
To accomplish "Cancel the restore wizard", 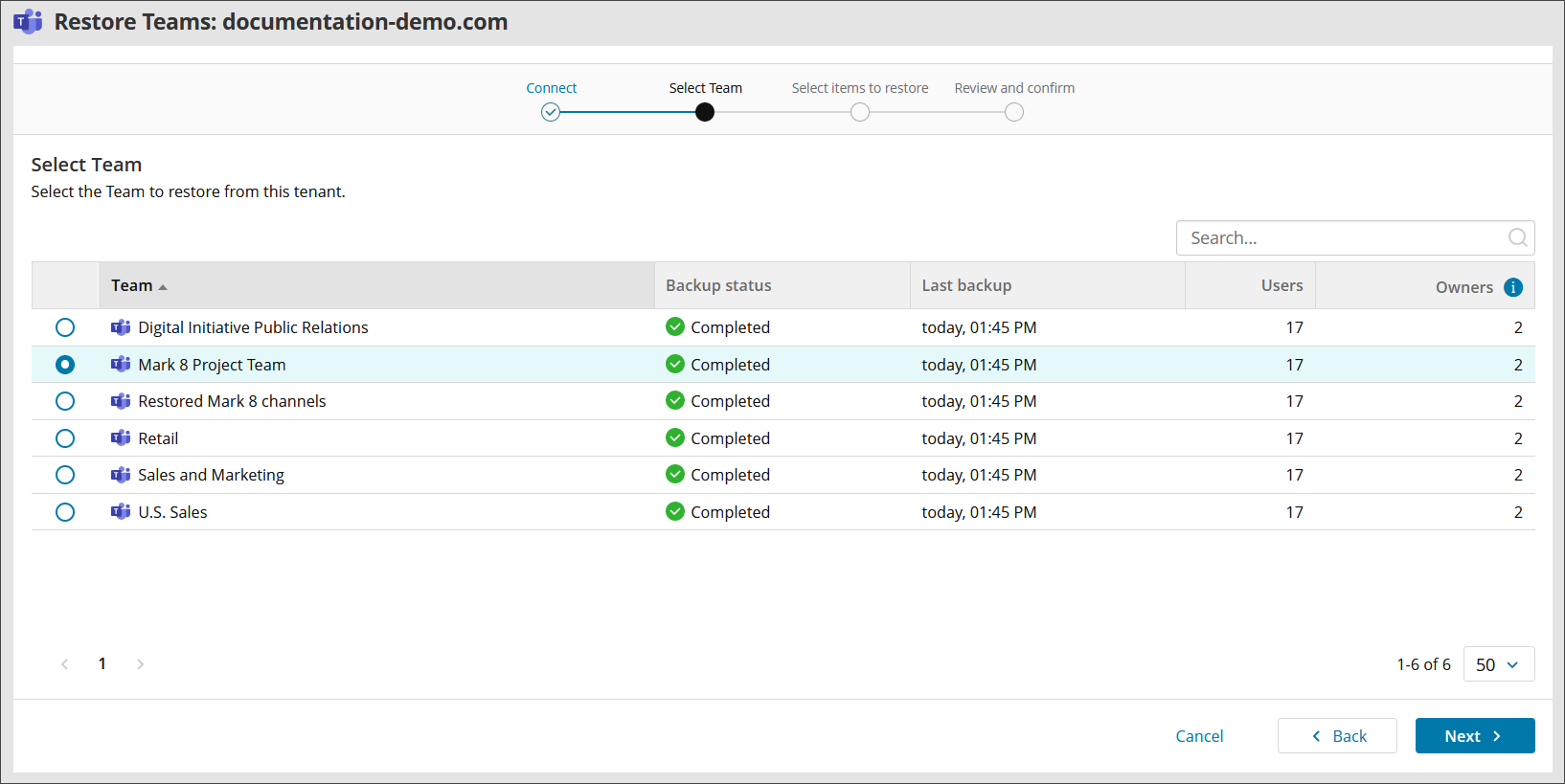I will pos(1199,736).
